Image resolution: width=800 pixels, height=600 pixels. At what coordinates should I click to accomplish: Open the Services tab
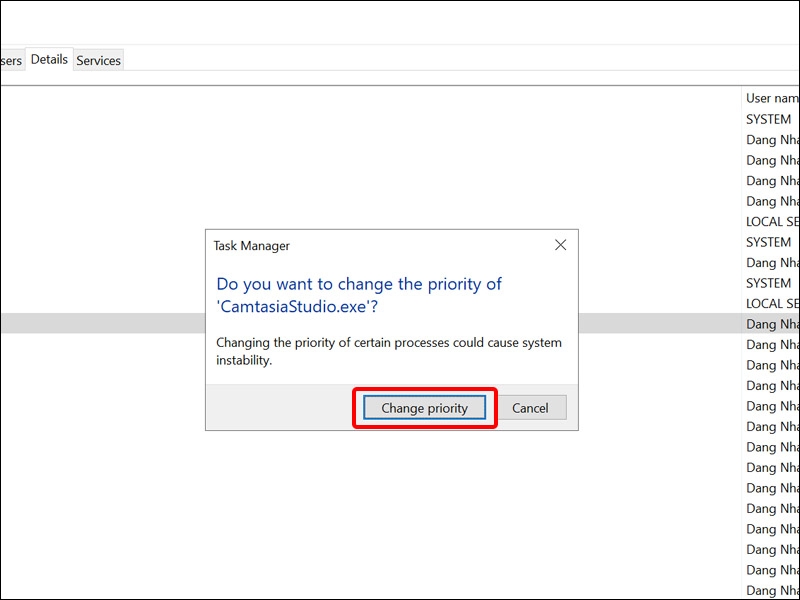point(99,61)
